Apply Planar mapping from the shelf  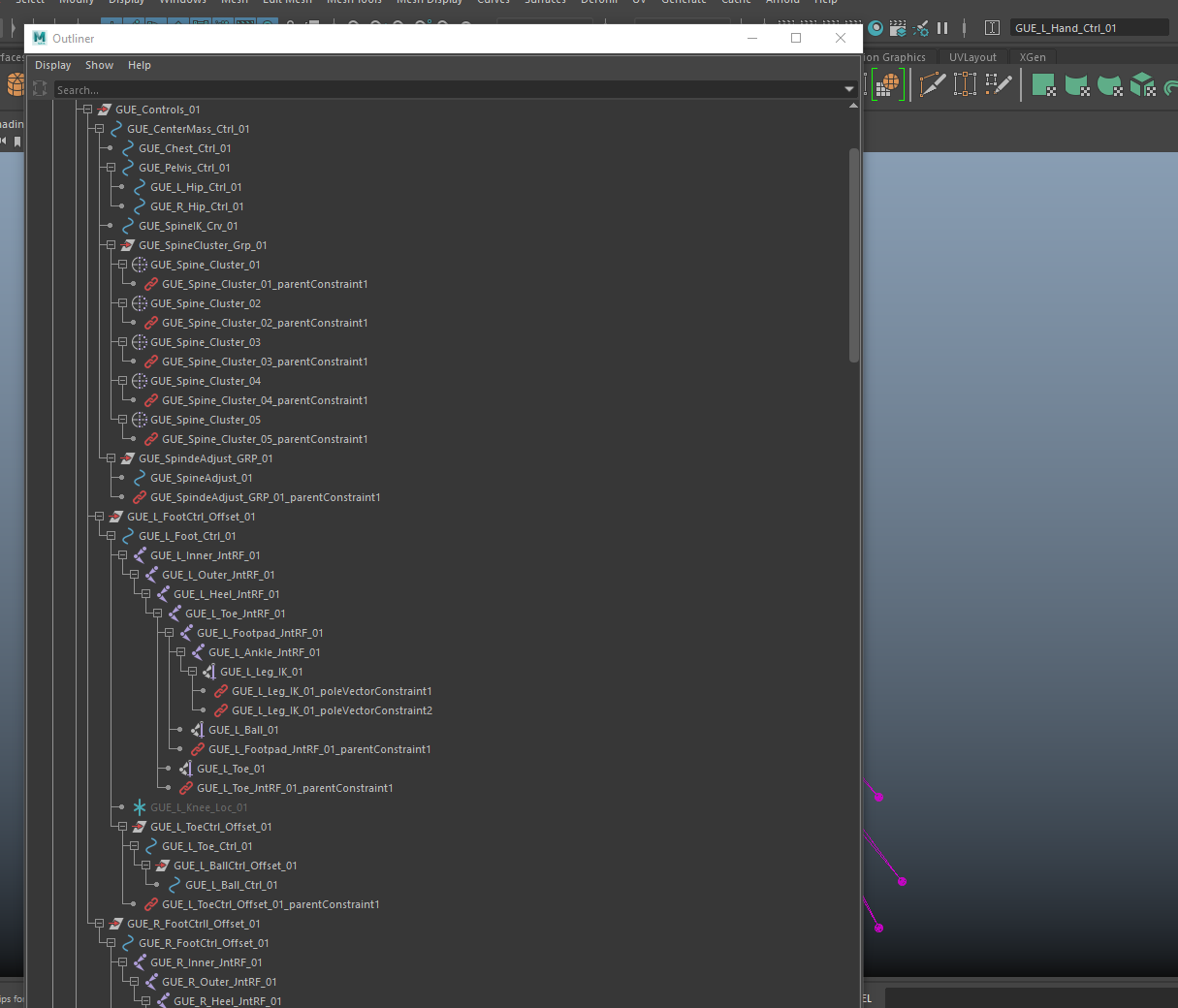(1043, 85)
